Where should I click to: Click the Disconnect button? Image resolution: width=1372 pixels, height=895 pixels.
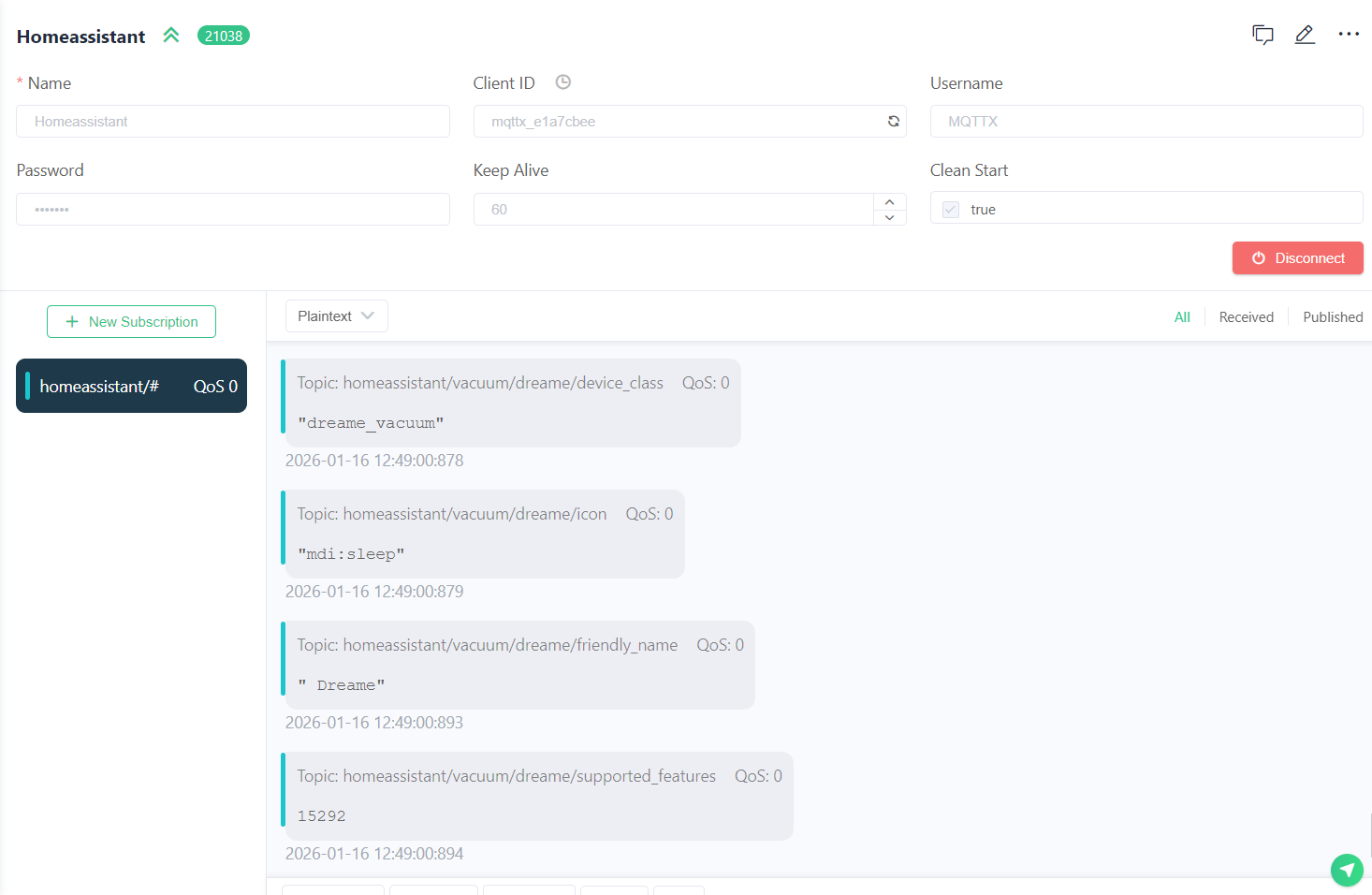[1297, 258]
